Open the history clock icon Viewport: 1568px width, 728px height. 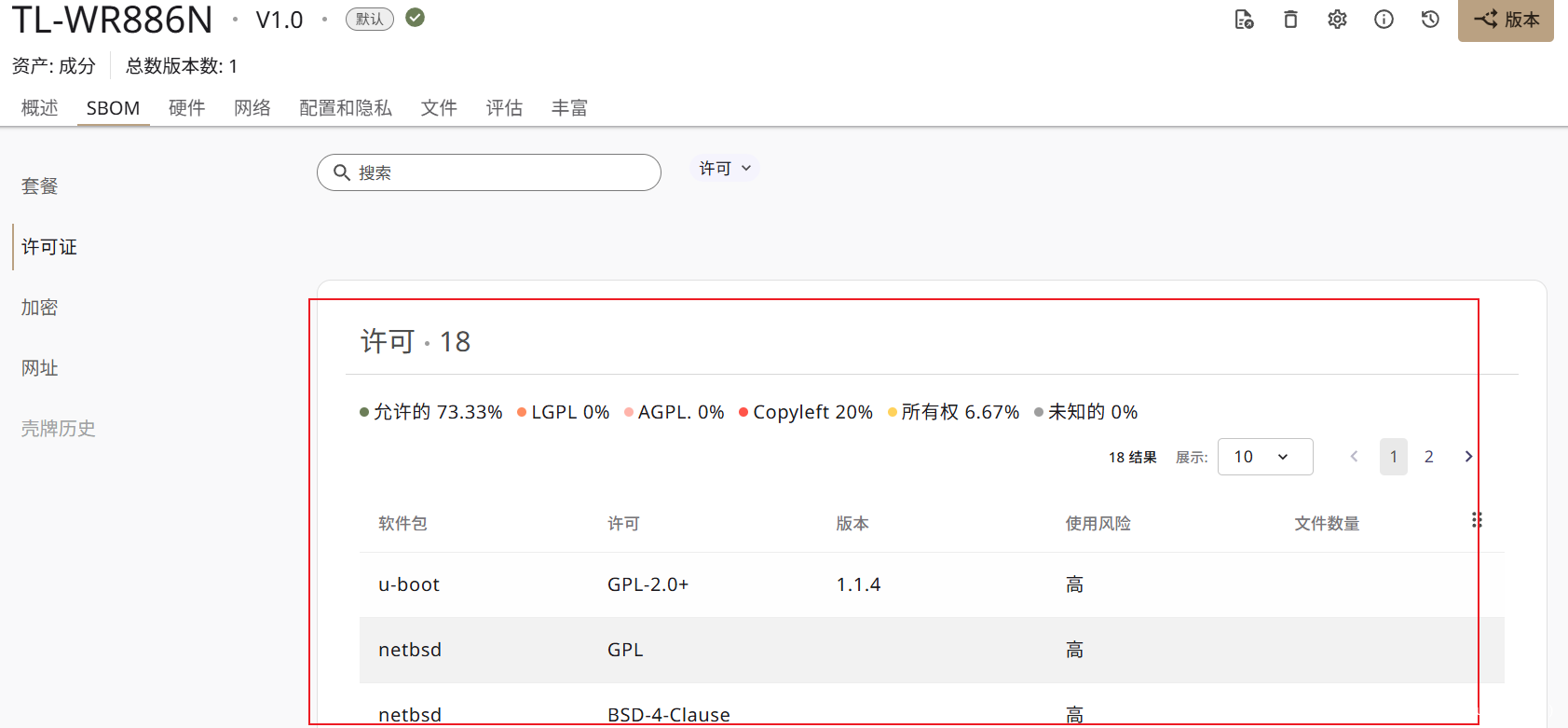[x=1430, y=20]
